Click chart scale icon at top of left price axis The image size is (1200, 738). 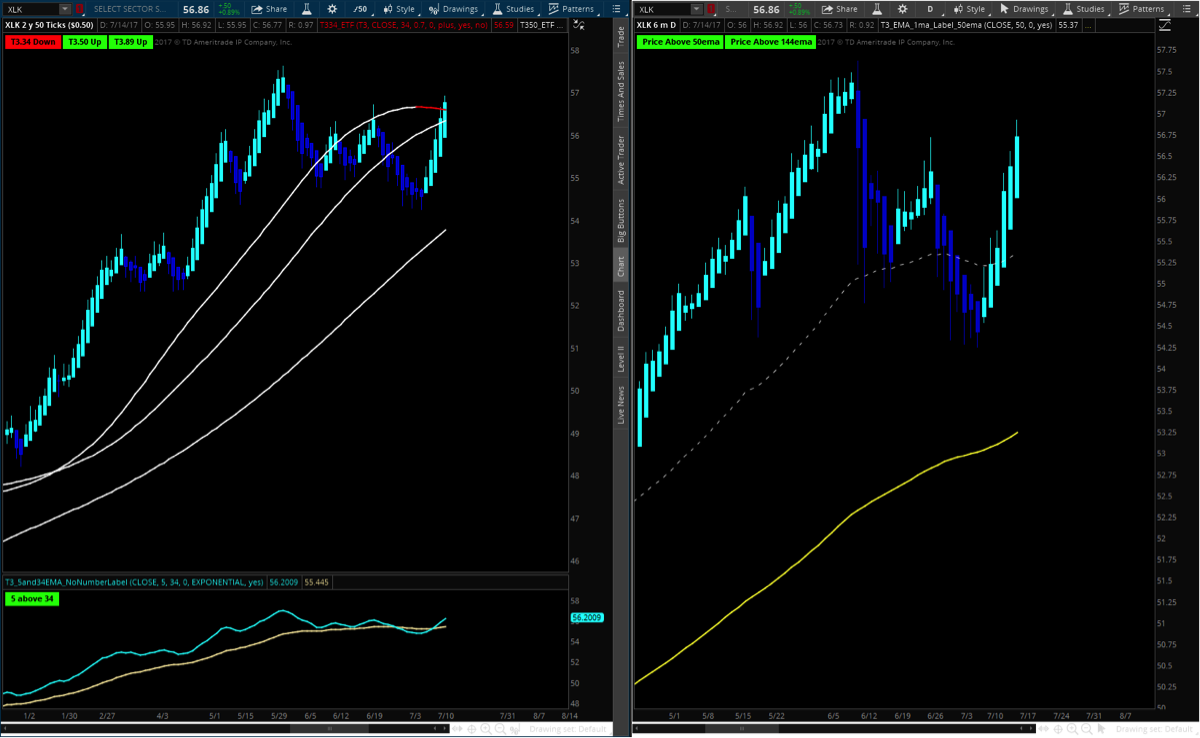coord(580,24)
